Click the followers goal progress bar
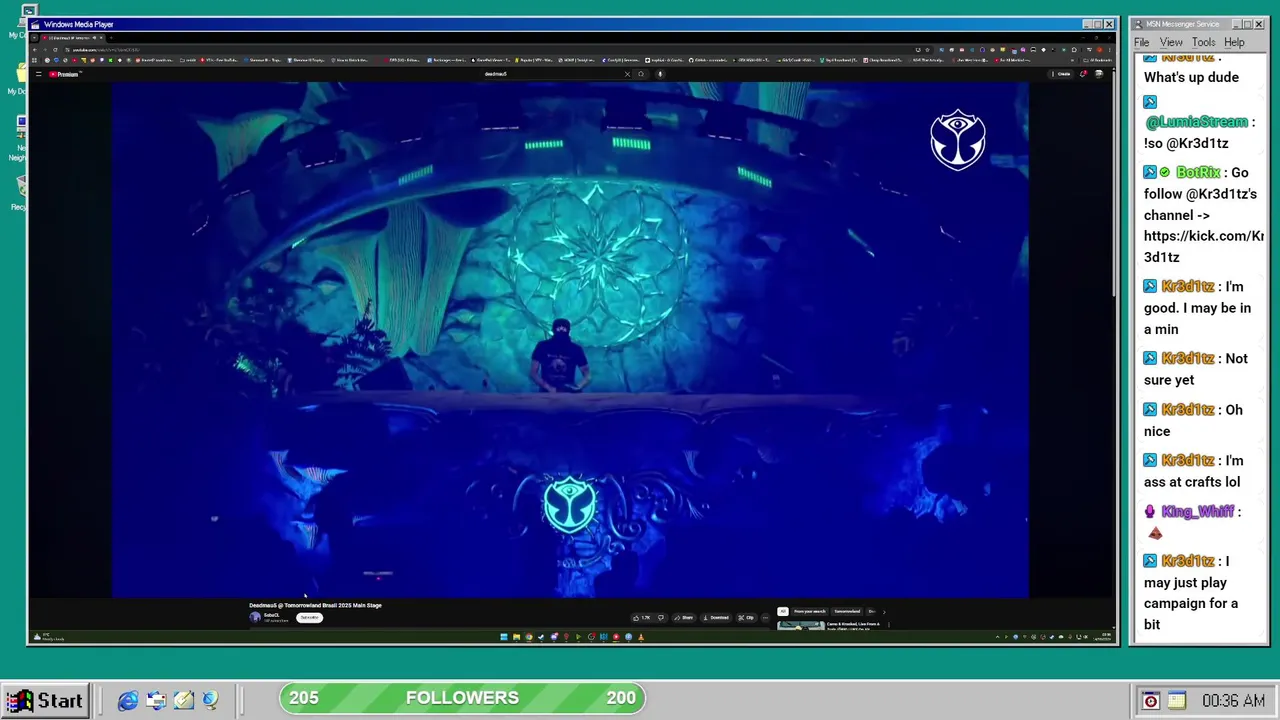The height and width of the screenshot is (720, 1280). (x=462, y=698)
